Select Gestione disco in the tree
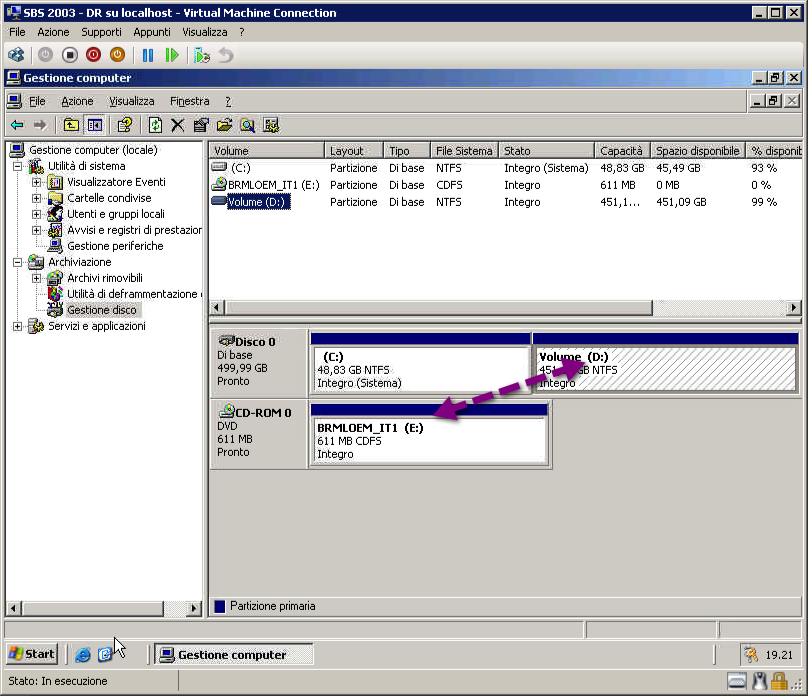 [x=102, y=310]
